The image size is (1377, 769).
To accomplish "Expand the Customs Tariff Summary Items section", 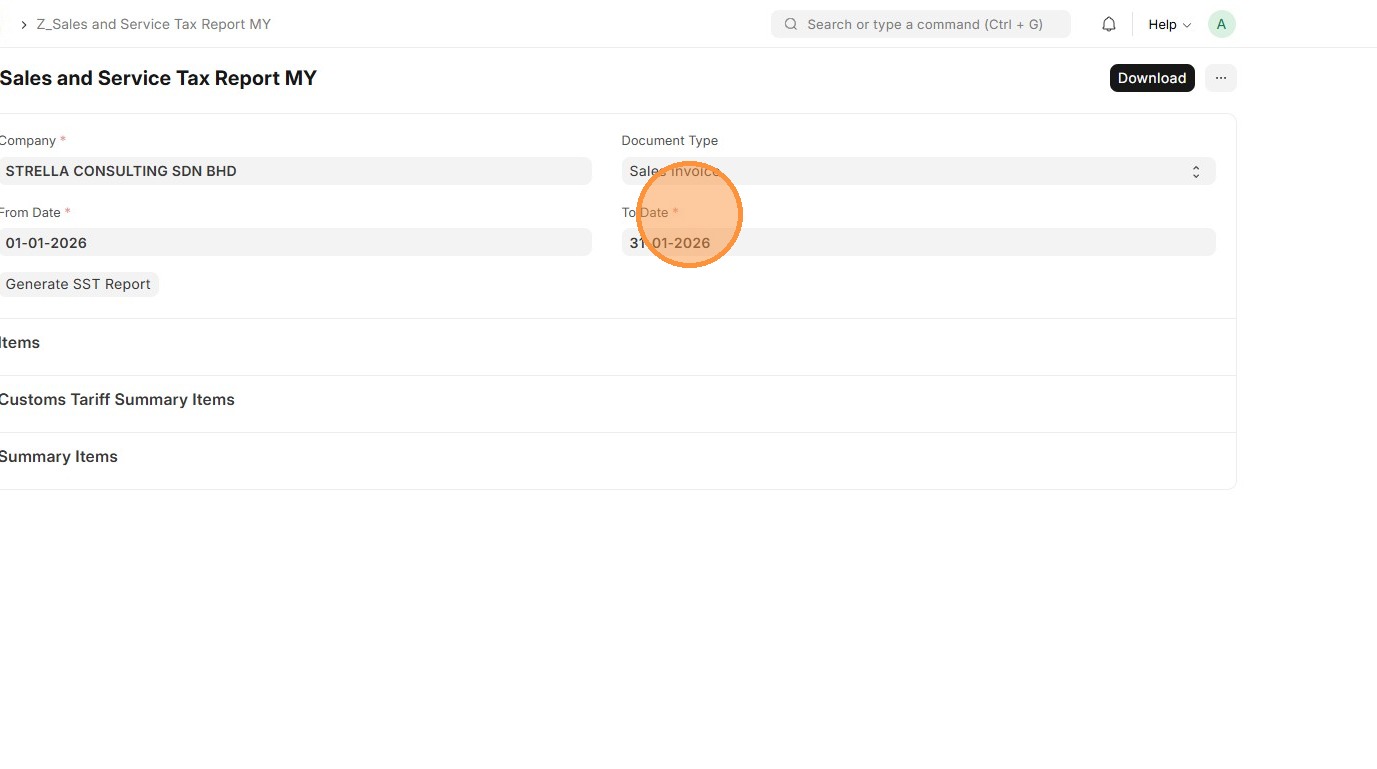I will tap(117, 400).
